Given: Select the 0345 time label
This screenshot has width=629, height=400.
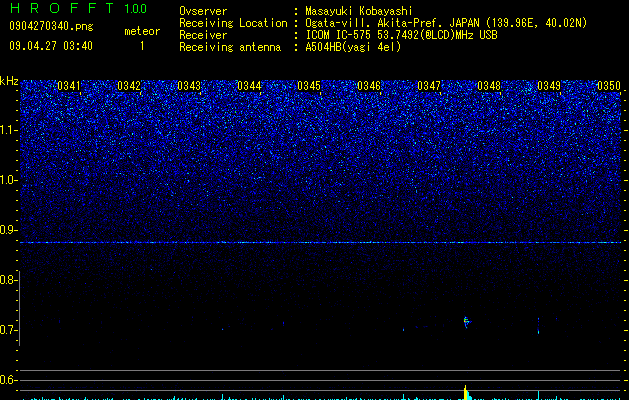Looking at the screenshot, I should pos(308,86).
